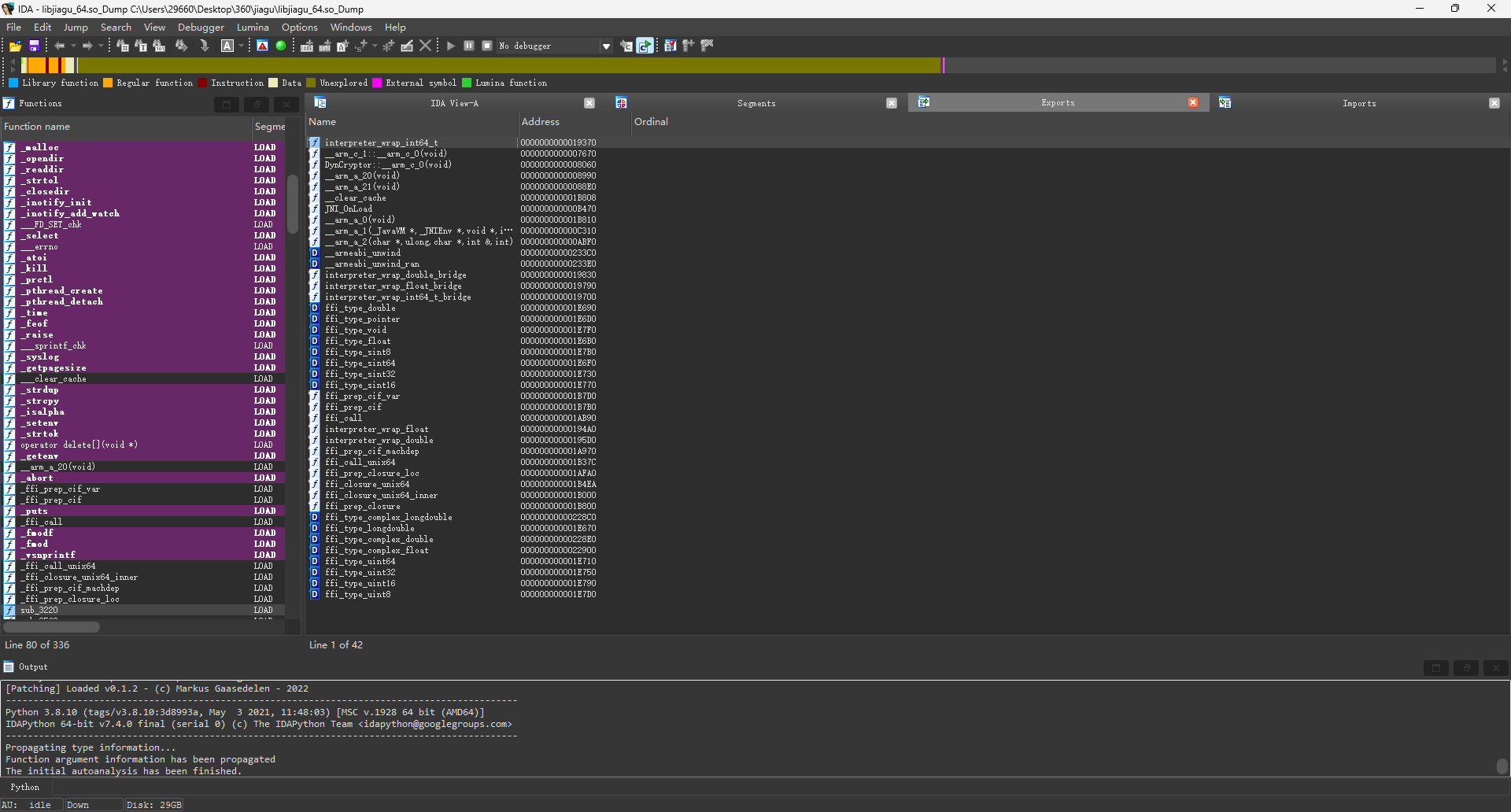This screenshot has height=812, width=1511.
Task: Open the forward-history dropdown arrow
Action: (x=101, y=46)
